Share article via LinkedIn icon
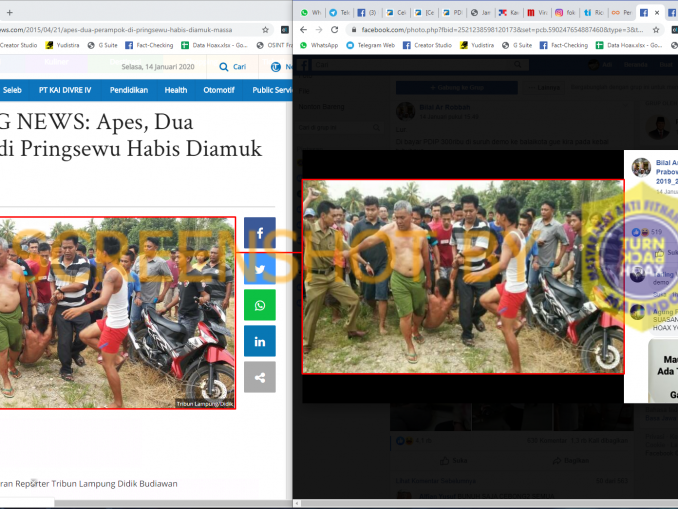The height and width of the screenshot is (509, 678). (x=259, y=341)
